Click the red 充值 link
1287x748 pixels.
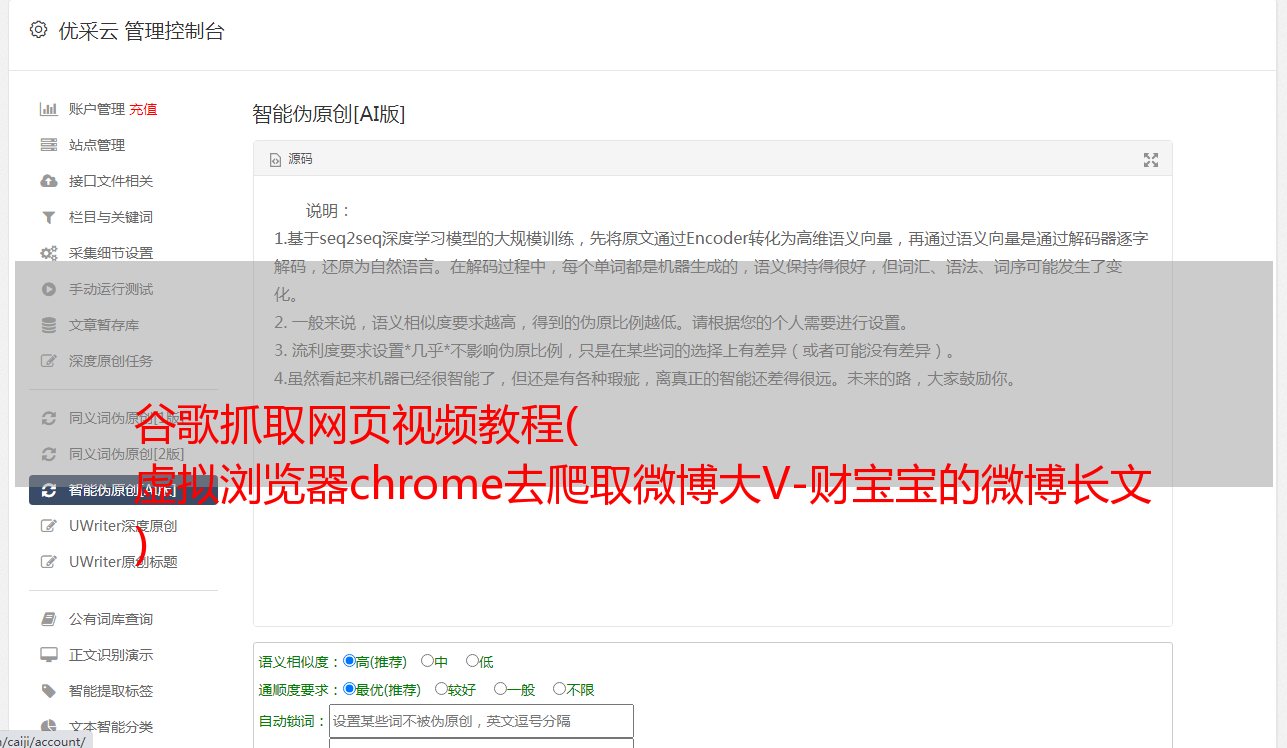tap(143, 109)
